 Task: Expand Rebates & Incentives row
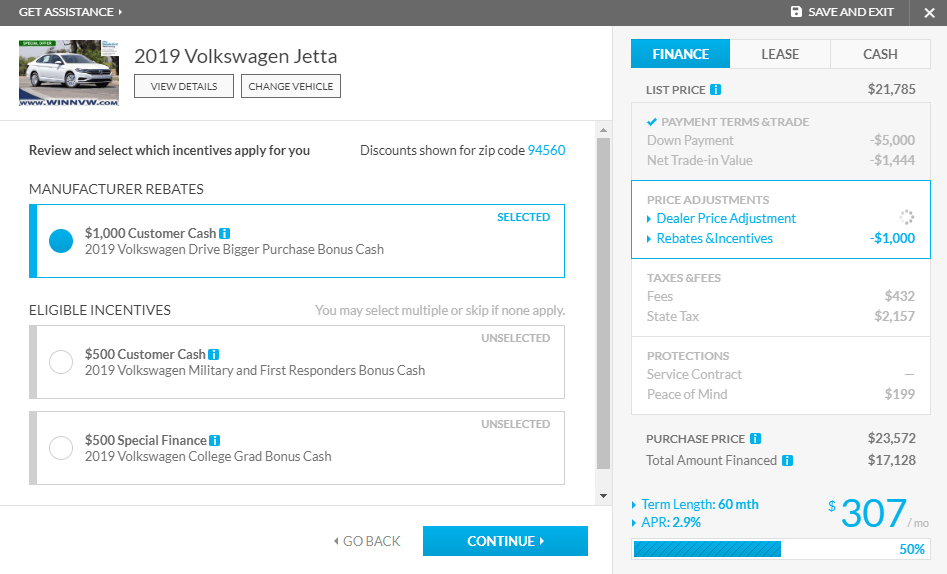pos(714,238)
